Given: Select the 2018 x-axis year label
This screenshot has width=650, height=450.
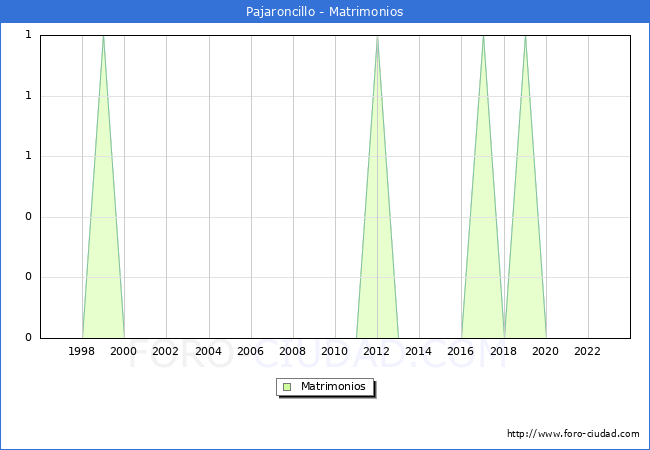Looking at the screenshot, I should pos(503,351).
